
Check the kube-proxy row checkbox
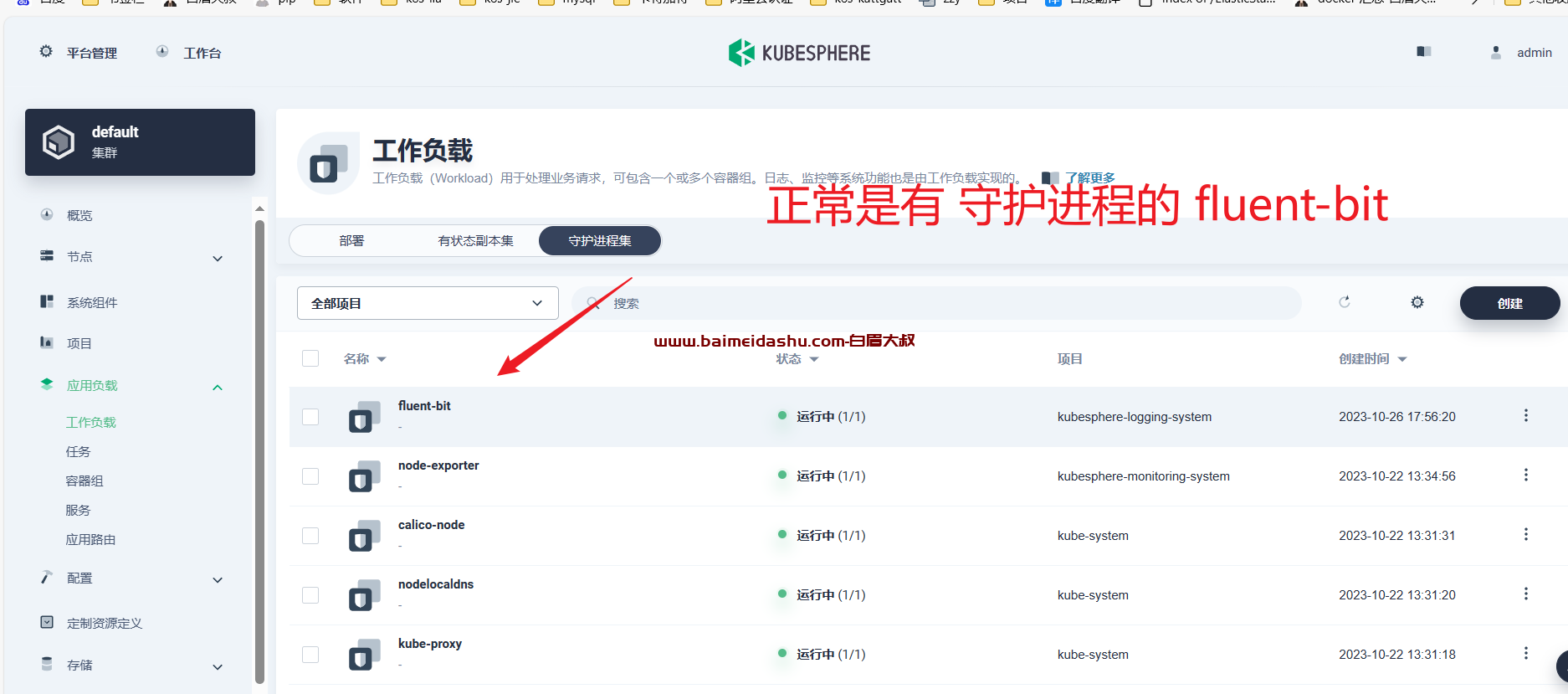point(310,655)
